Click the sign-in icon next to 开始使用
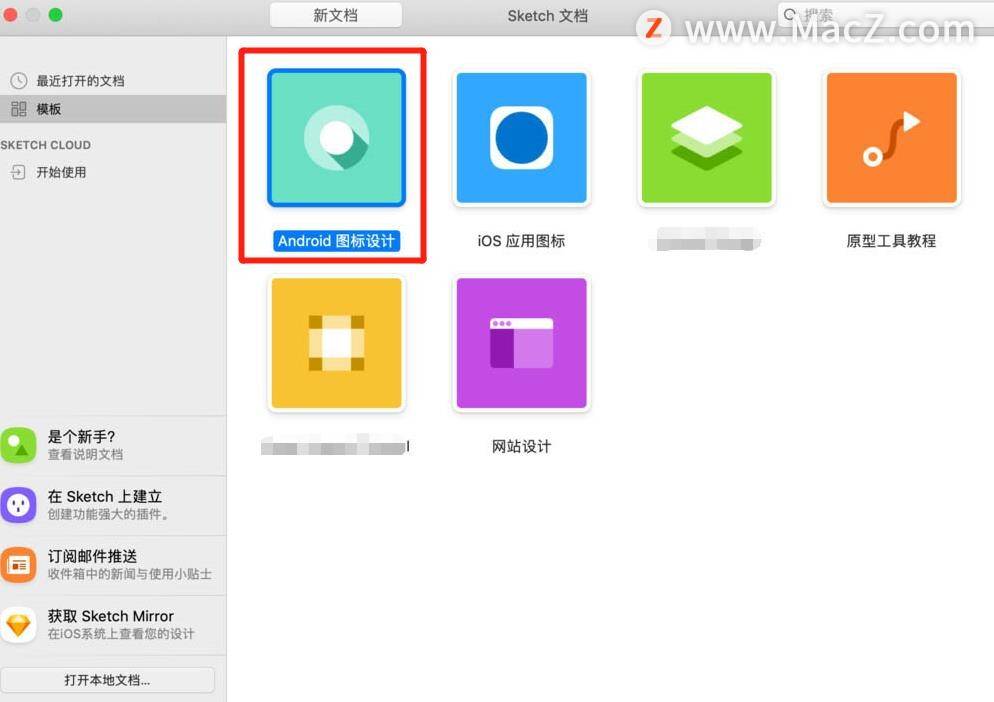Screen dimensions: 994x702 (x=18, y=172)
